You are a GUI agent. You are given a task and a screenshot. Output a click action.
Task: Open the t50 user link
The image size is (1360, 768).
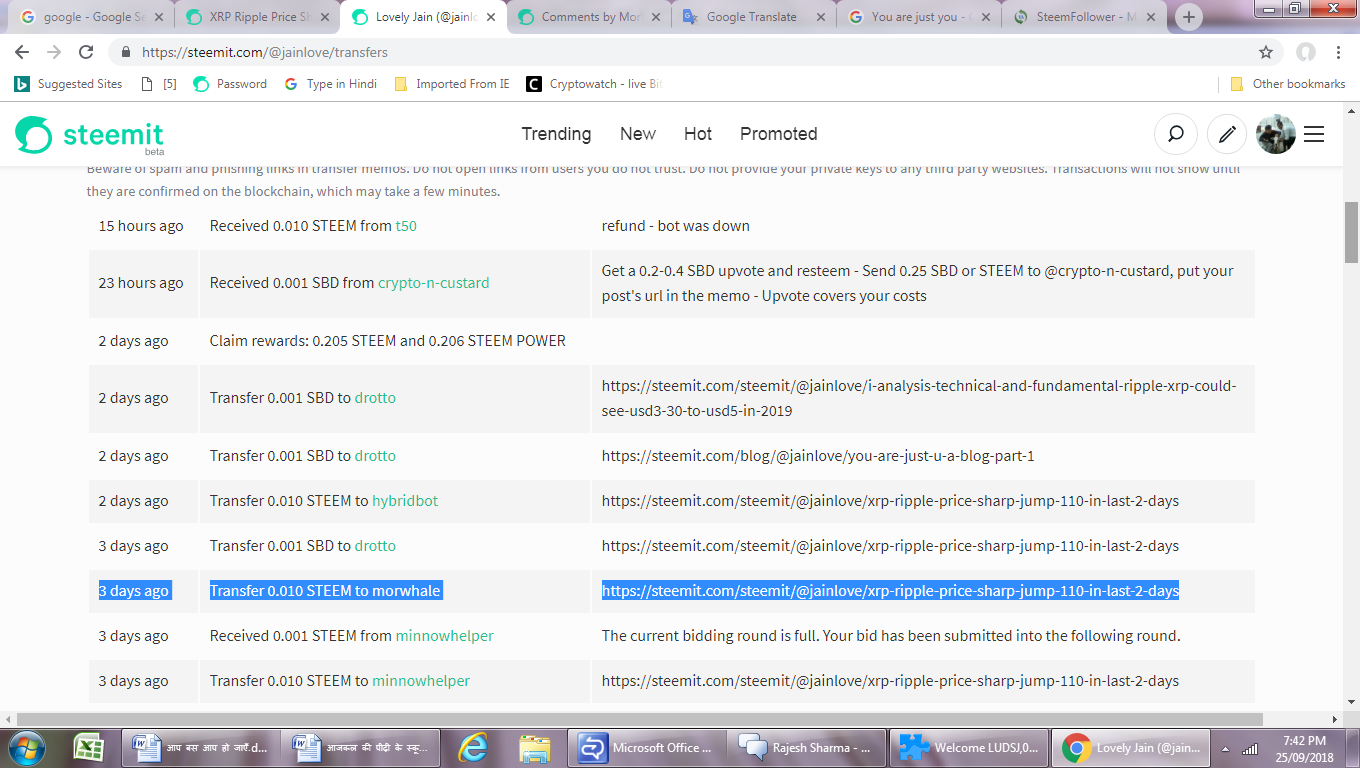[406, 226]
